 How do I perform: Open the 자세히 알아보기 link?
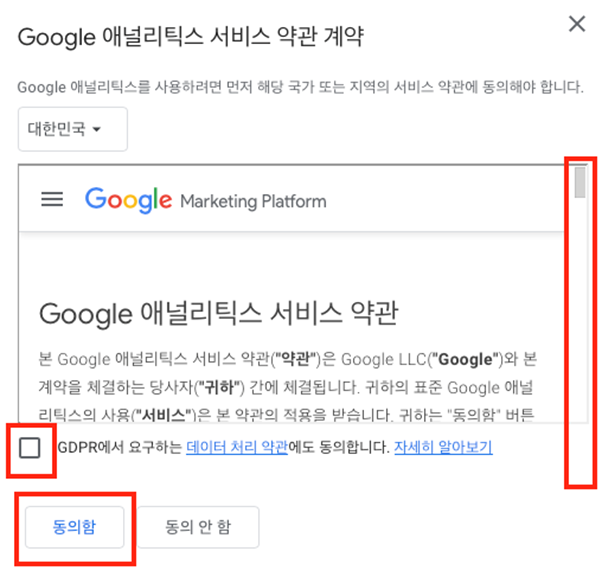[x=443, y=447]
